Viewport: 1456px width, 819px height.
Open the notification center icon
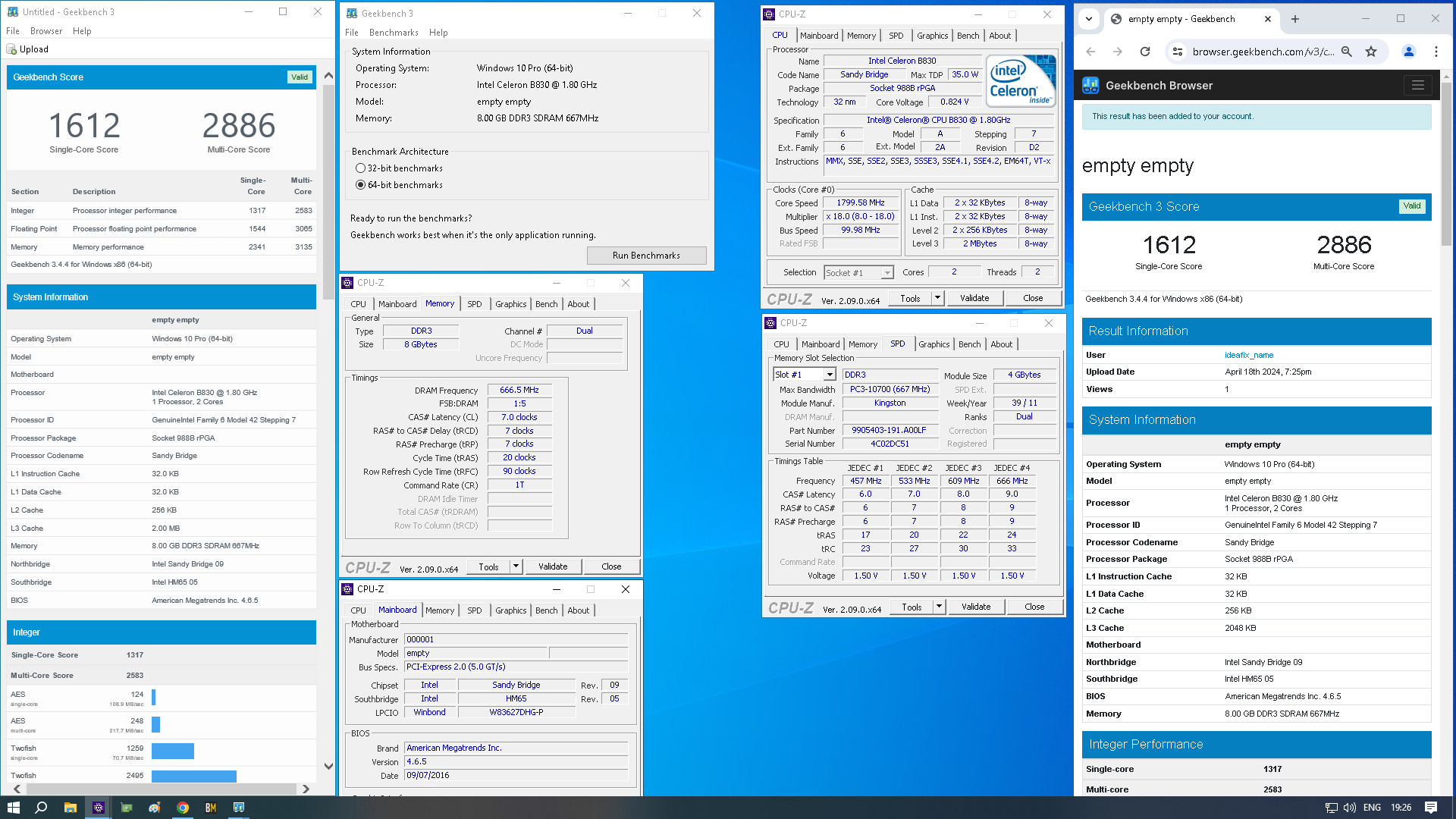click(1431, 808)
